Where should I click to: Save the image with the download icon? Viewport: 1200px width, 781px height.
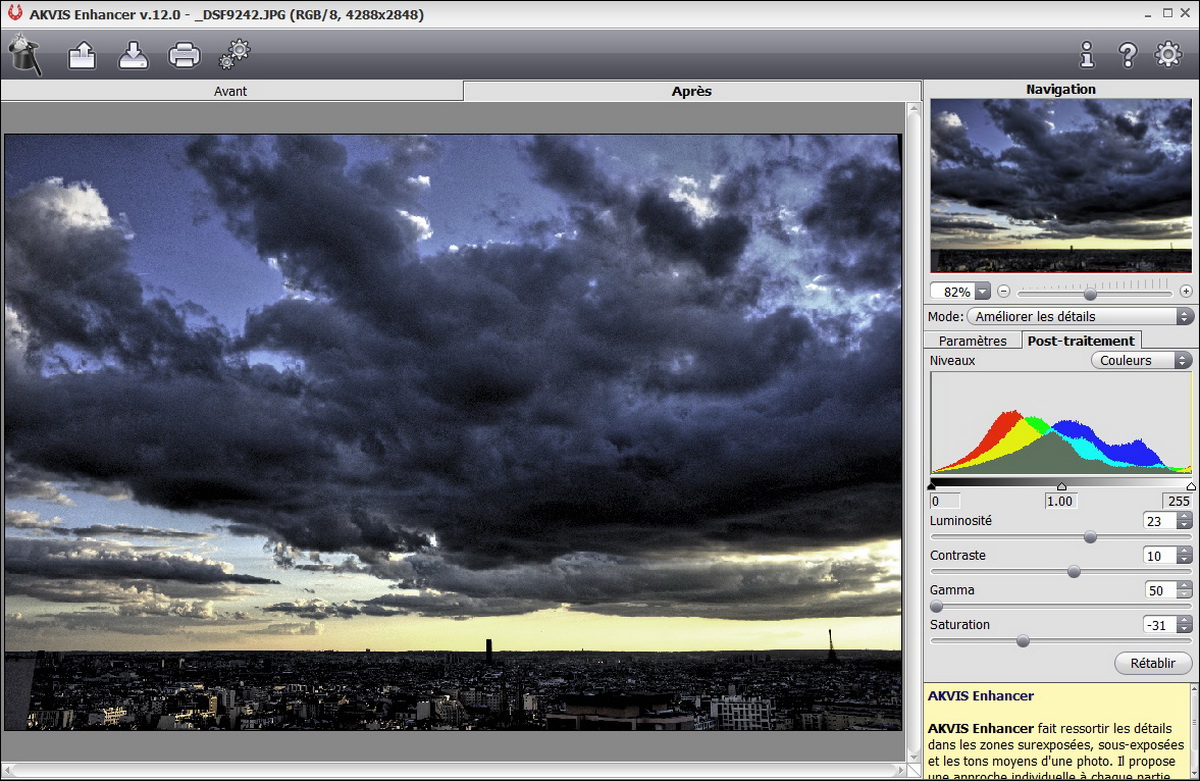(133, 54)
